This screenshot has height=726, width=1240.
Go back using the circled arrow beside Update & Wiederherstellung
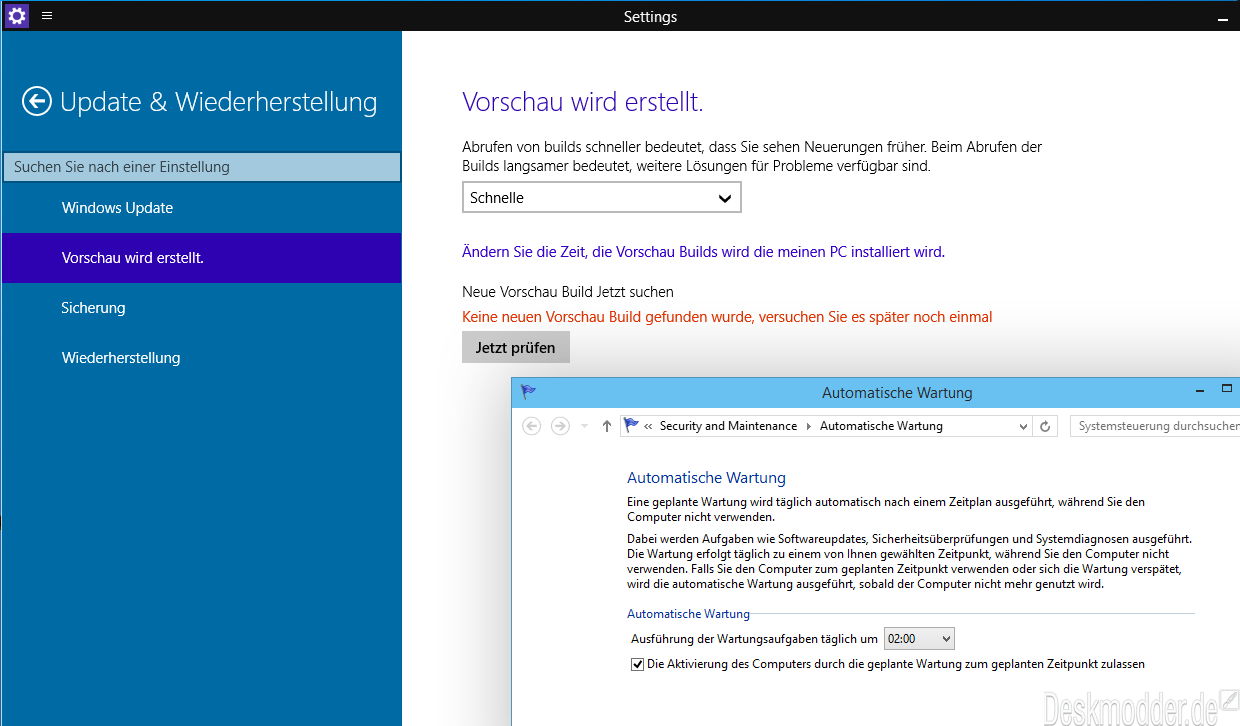point(37,101)
